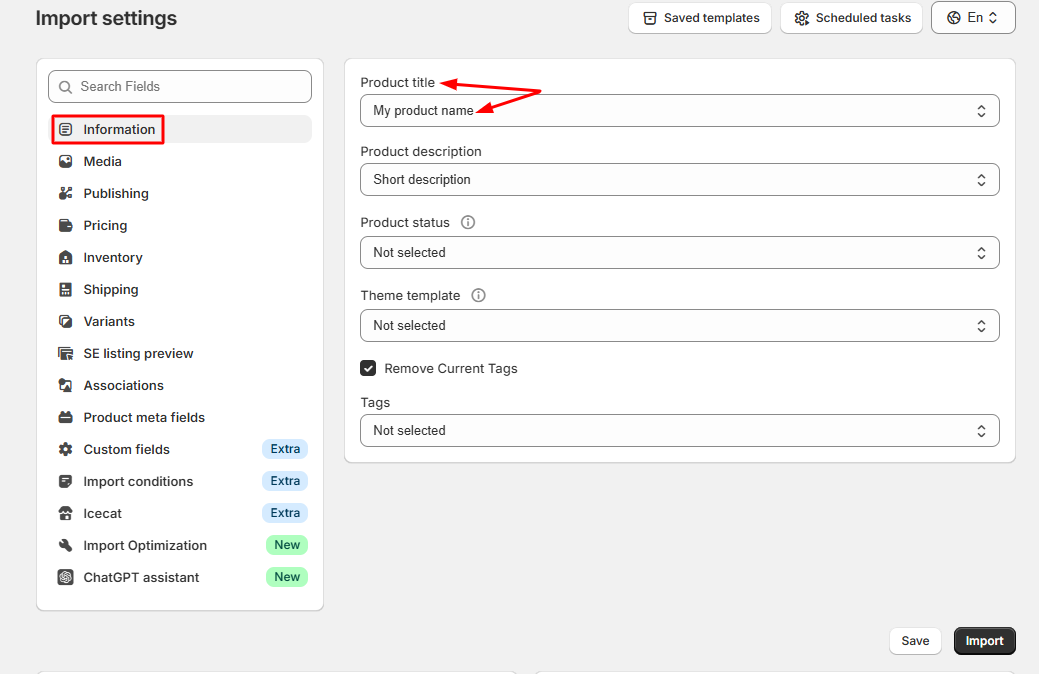This screenshot has width=1039, height=674.
Task: Open Product meta fields section
Action: coord(180,418)
